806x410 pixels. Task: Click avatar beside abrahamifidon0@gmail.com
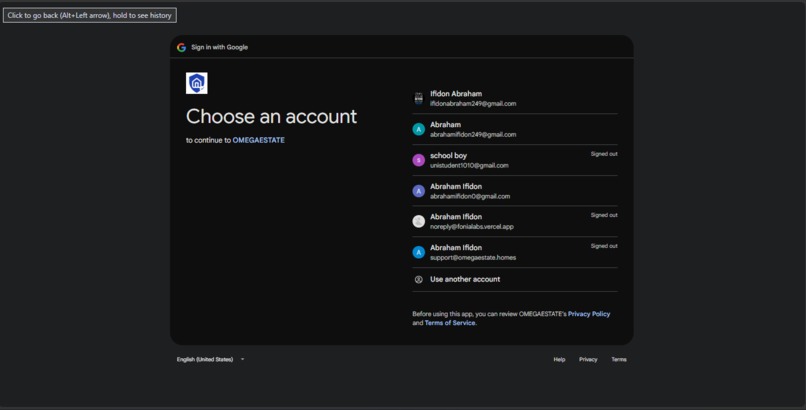418,191
